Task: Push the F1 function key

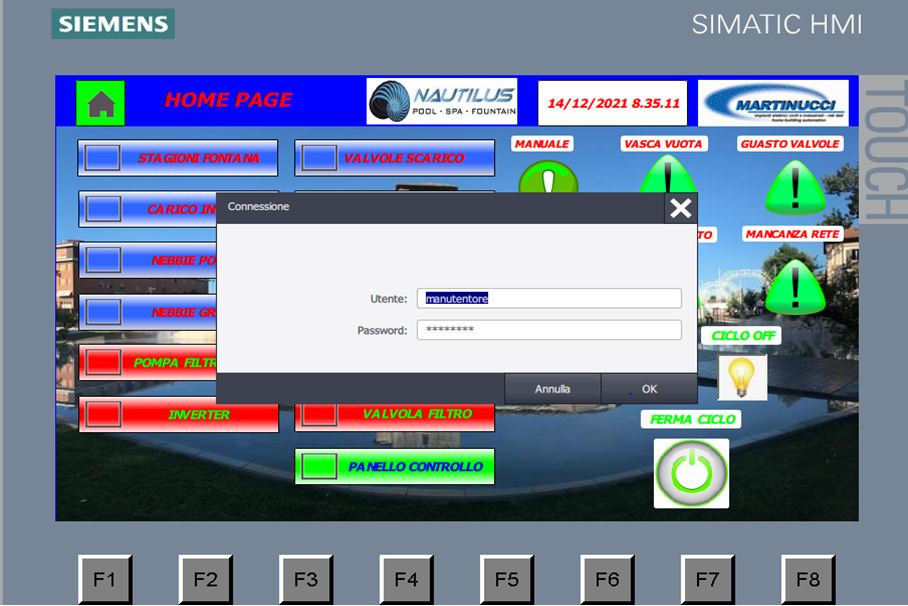Action: point(105,579)
